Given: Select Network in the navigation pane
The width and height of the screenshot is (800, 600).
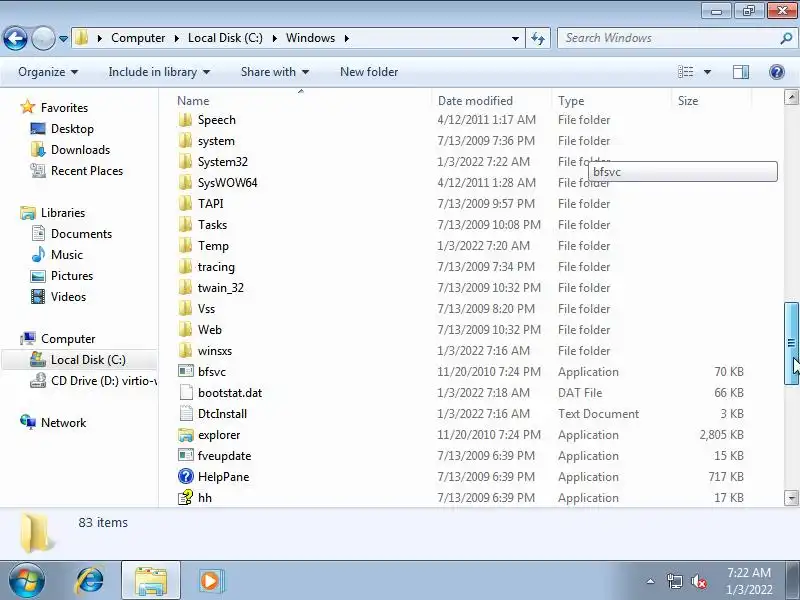Looking at the screenshot, I should pos(63,422).
